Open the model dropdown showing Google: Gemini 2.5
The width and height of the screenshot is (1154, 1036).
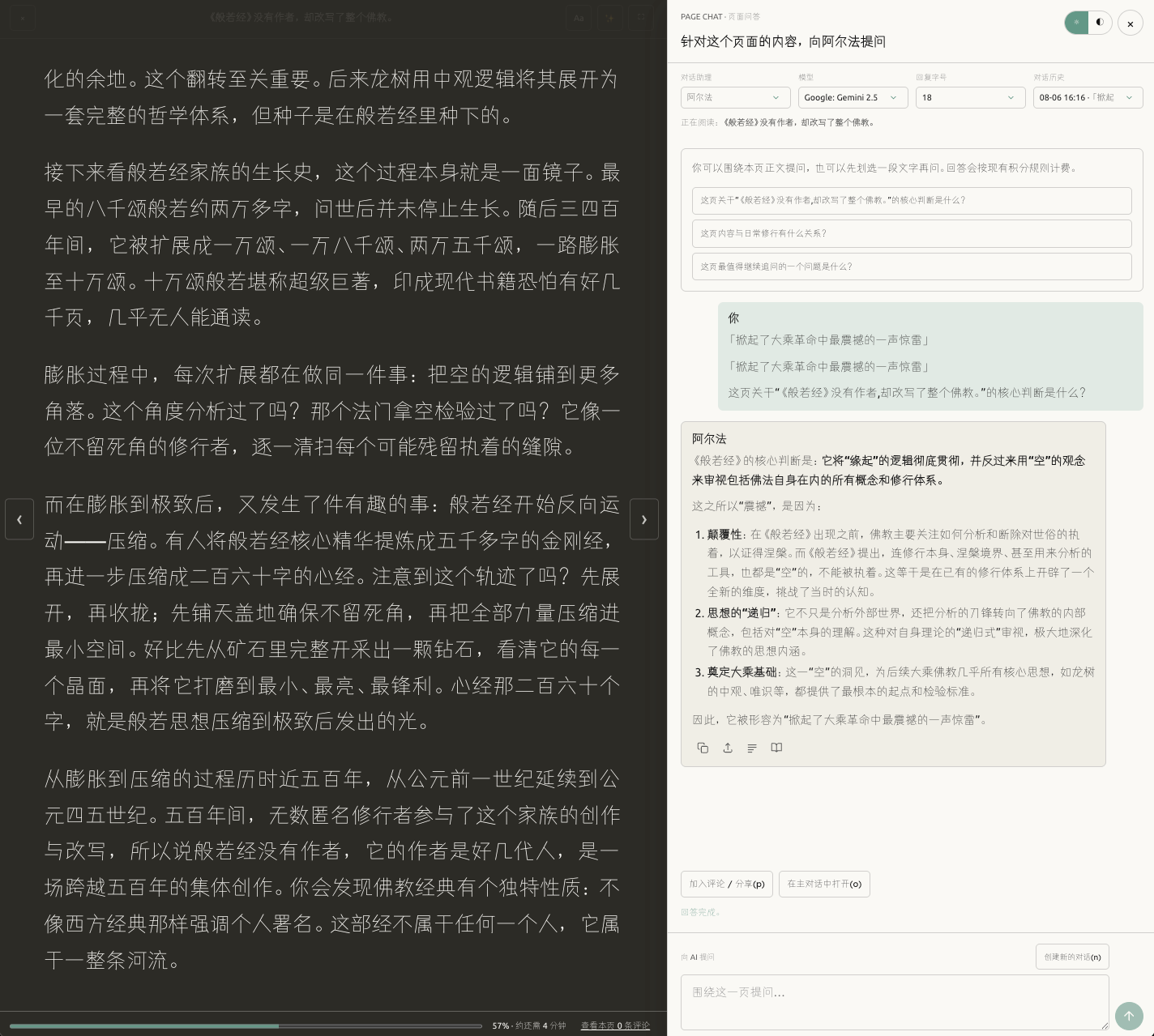853,97
